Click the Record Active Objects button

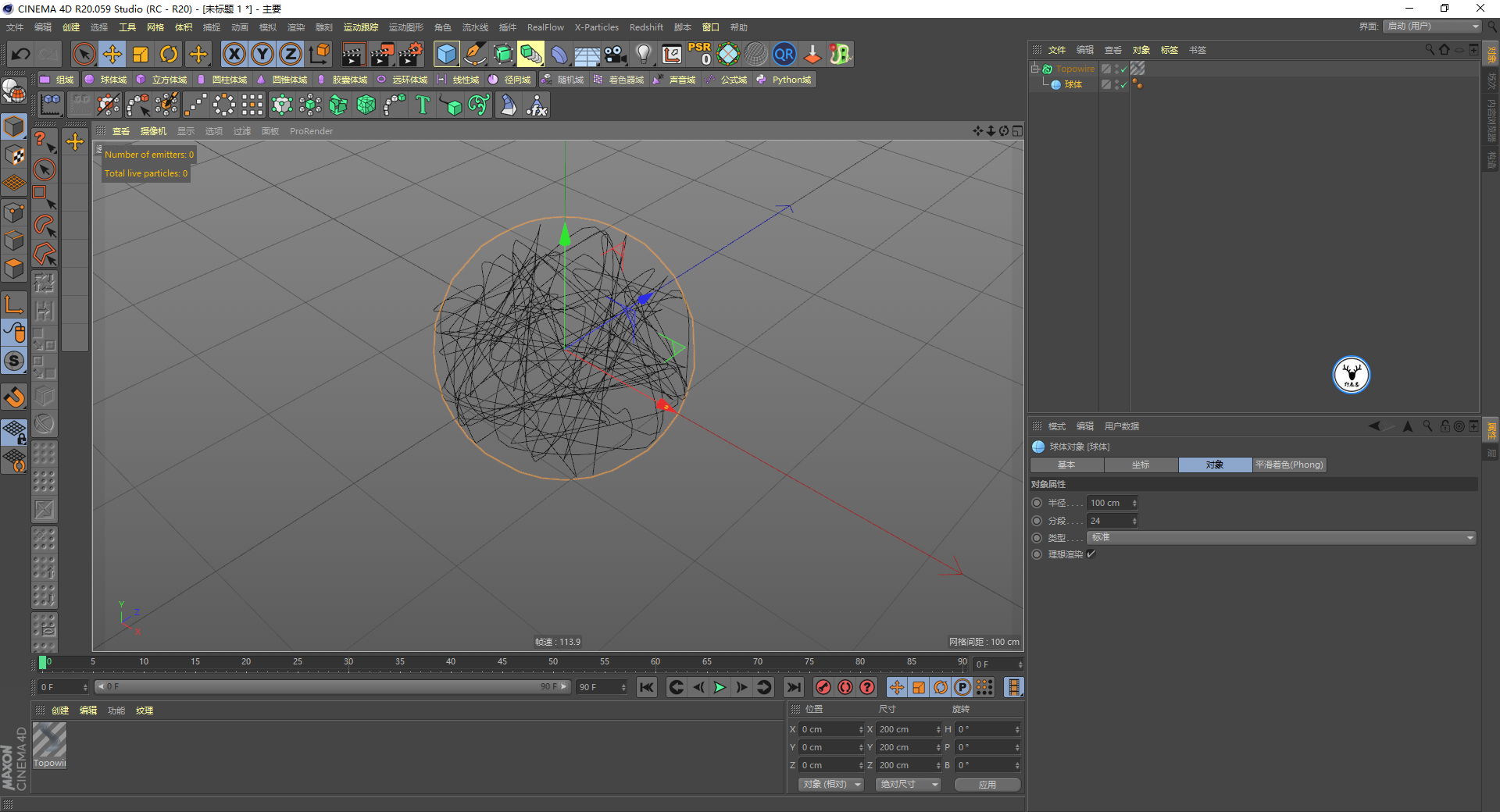point(823,687)
